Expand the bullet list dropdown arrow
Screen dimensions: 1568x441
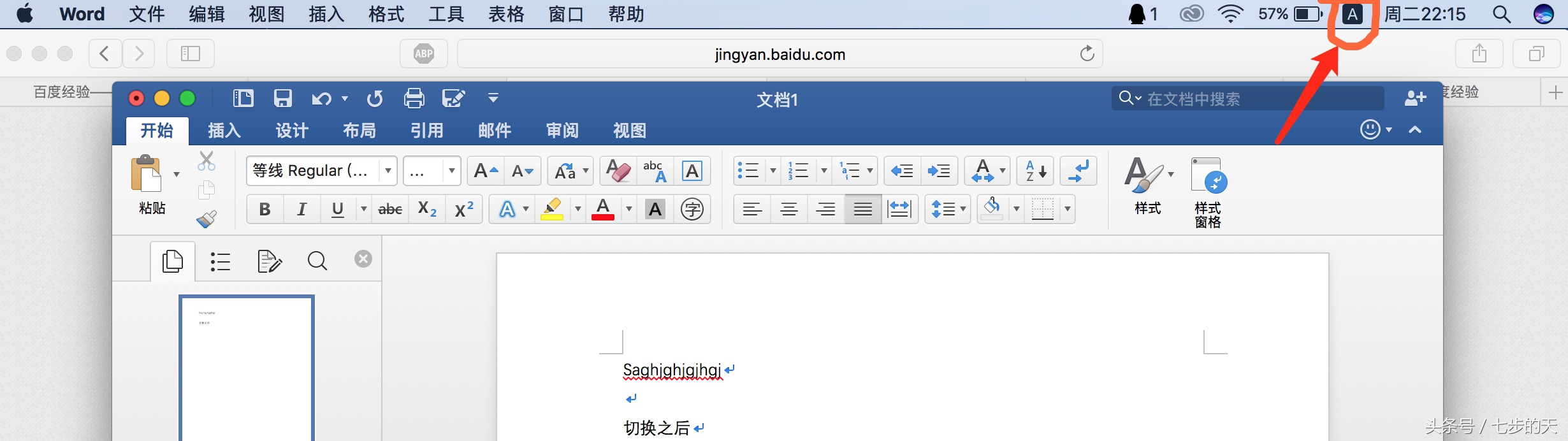(773, 171)
